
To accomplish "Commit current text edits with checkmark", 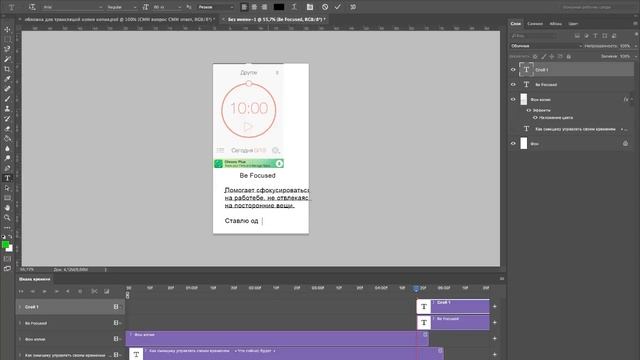I will (x=338, y=7).
